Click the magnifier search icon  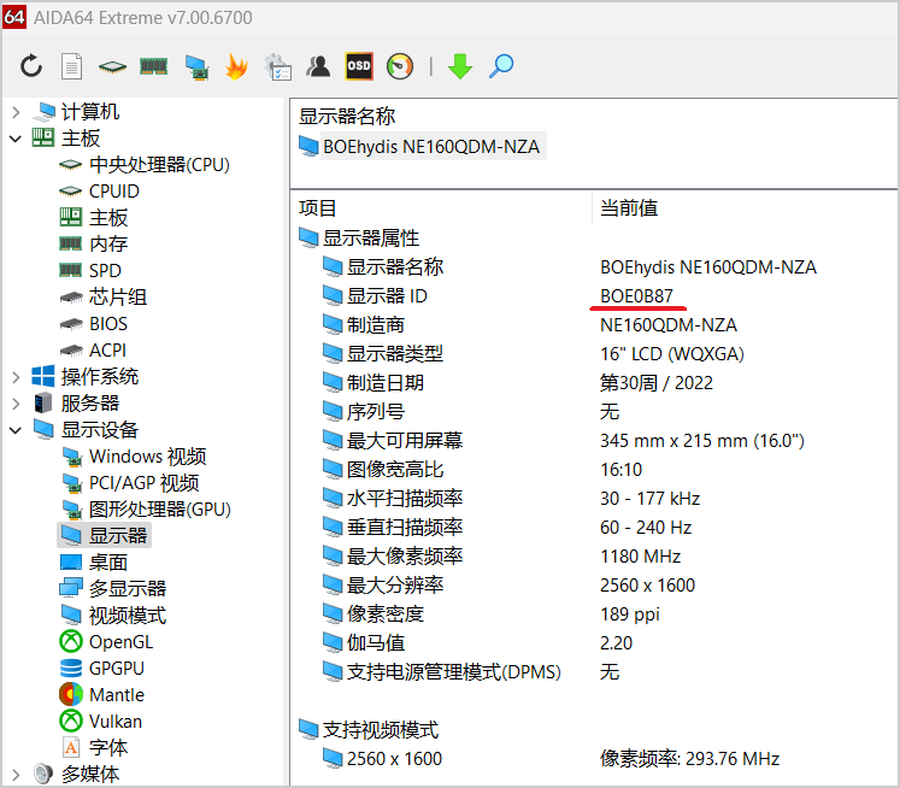pos(501,67)
